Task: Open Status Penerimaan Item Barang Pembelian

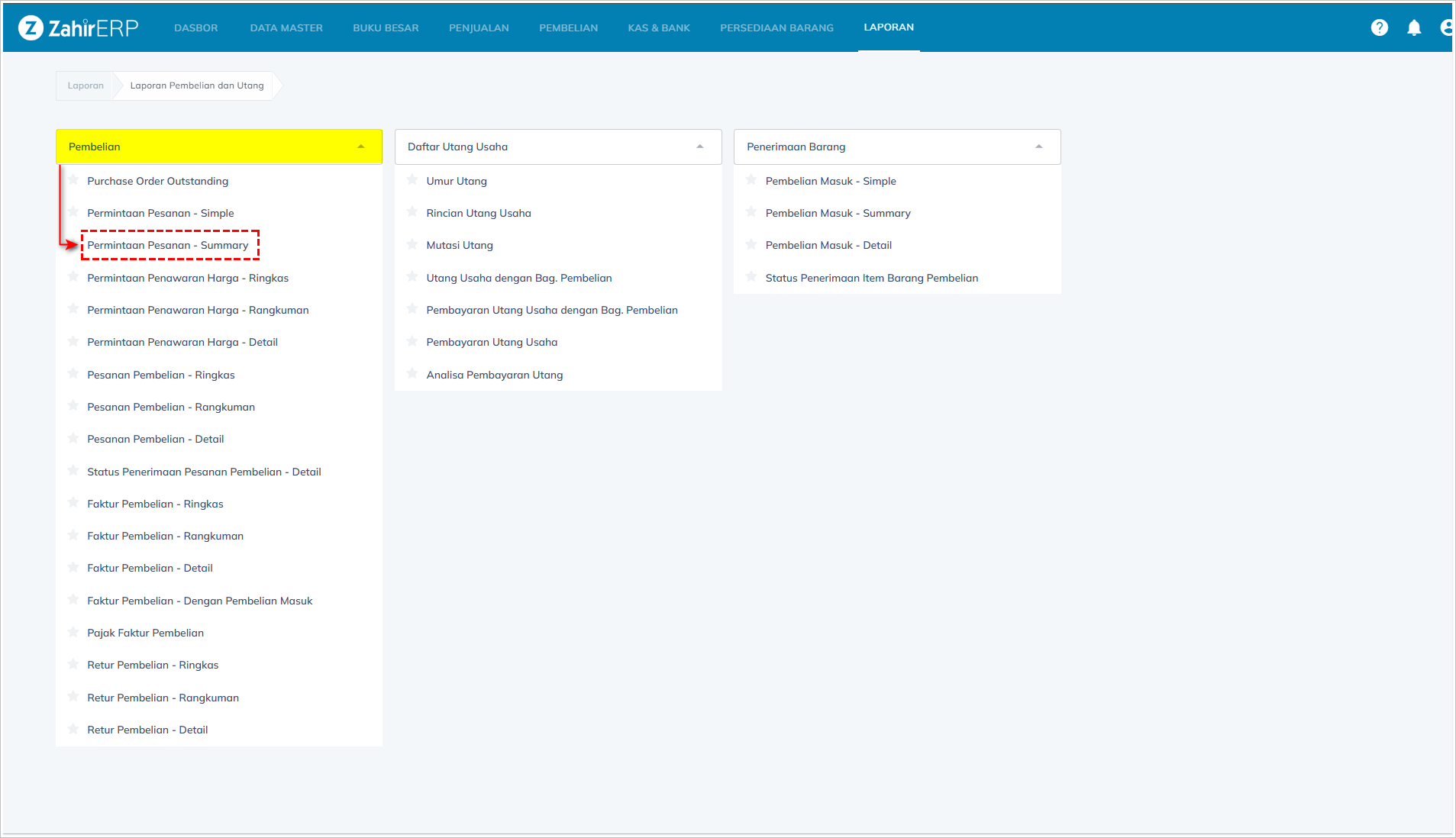Action: [x=871, y=278]
